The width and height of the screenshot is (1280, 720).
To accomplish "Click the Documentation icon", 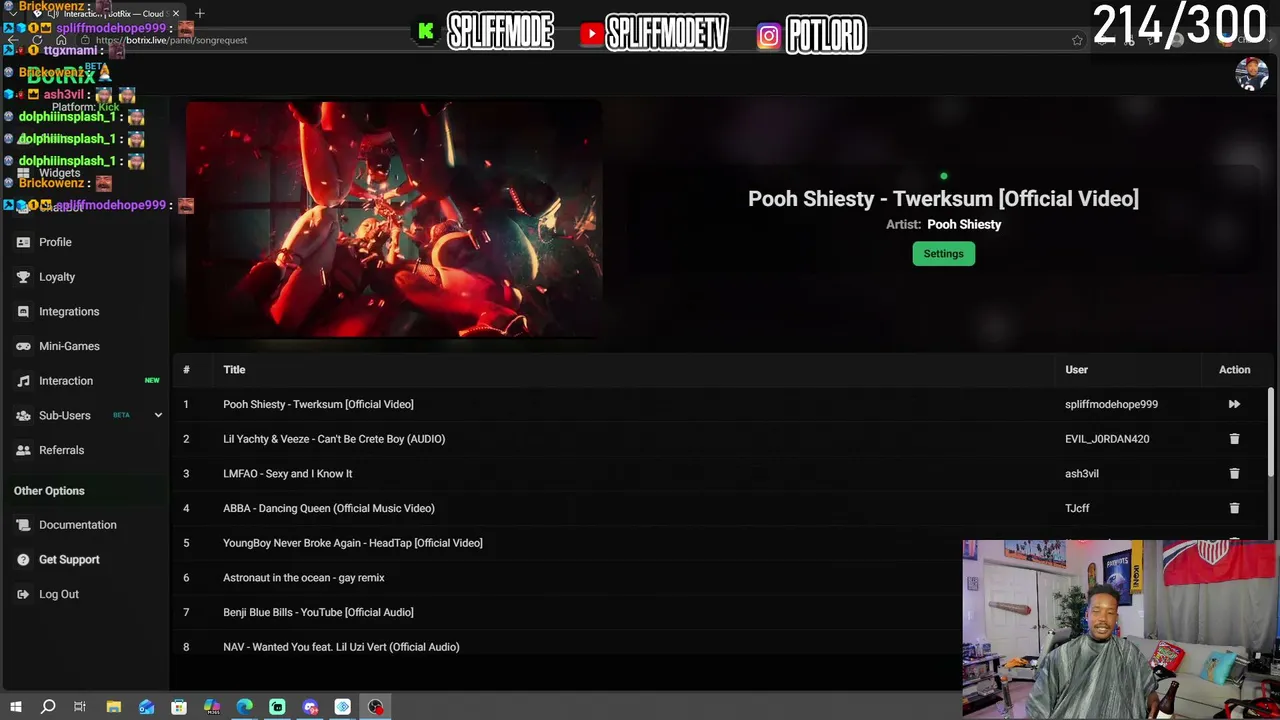I will pos(23,525).
